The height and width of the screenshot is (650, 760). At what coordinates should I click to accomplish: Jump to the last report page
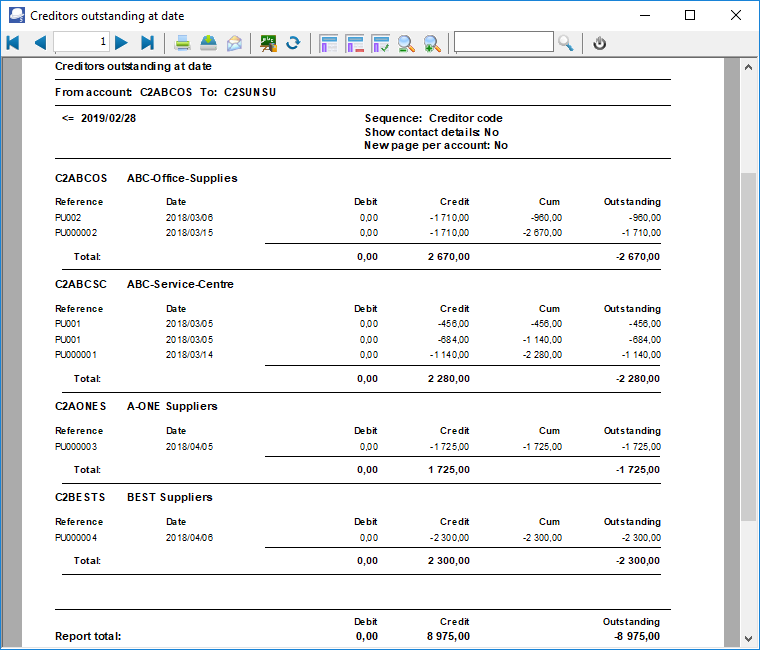click(x=147, y=43)
